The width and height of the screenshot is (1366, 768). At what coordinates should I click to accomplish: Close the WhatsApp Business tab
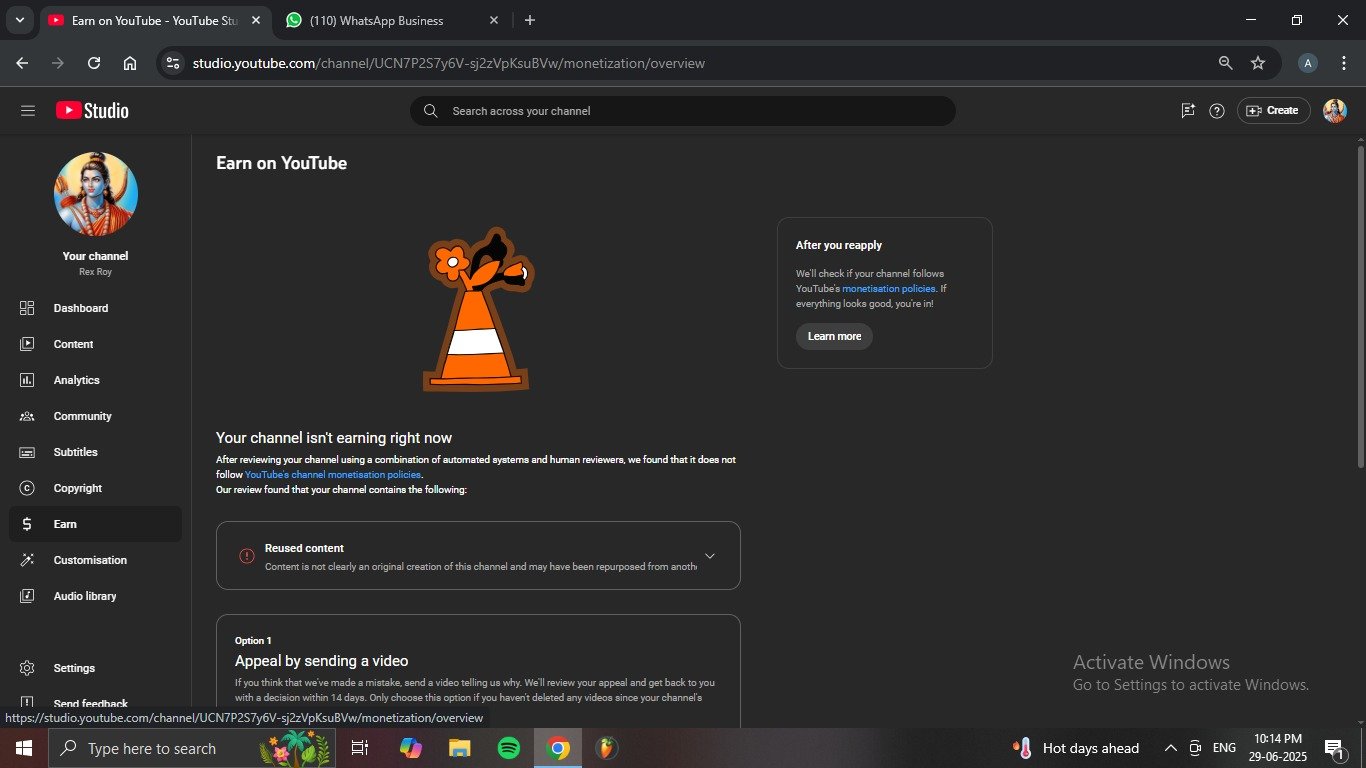point(494,20)
